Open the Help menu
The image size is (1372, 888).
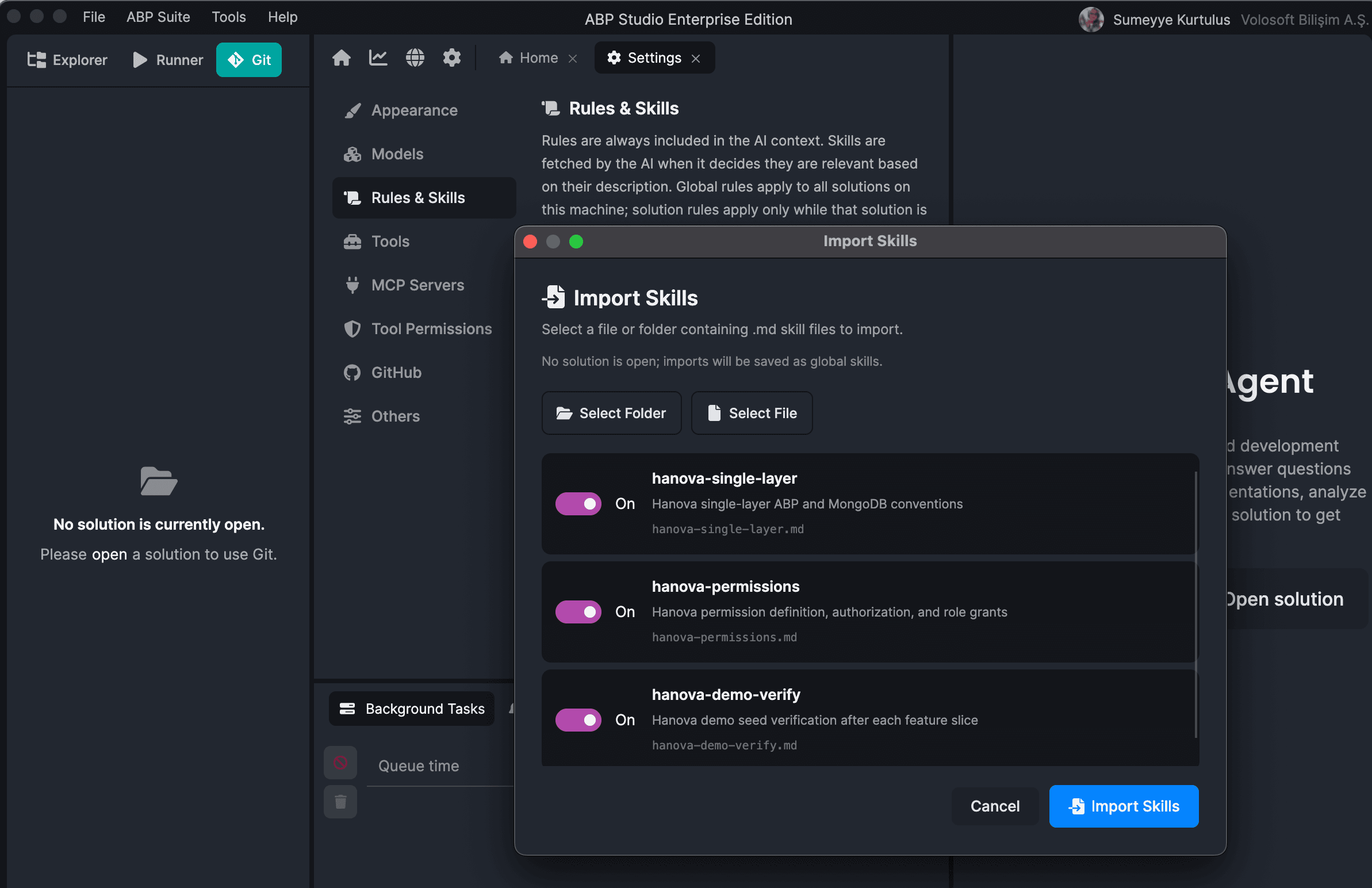[282, 17]
